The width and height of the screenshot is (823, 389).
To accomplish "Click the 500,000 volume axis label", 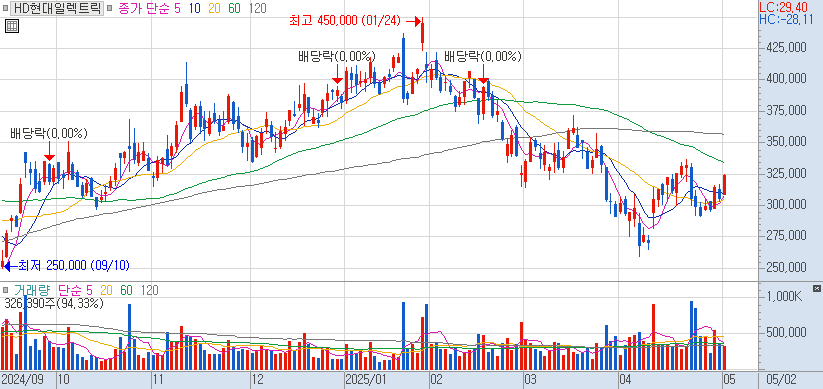I will pyautogui.click(x=786, y=333).
